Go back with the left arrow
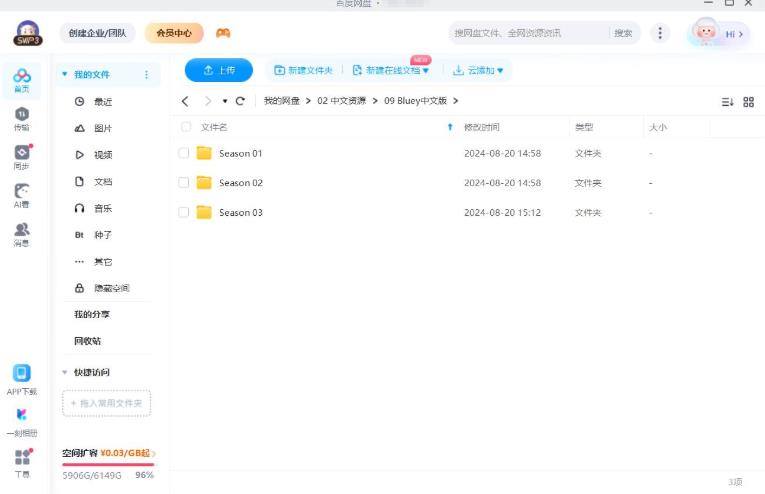This screenshot has width=765, height=494. [x=185, y=101]
